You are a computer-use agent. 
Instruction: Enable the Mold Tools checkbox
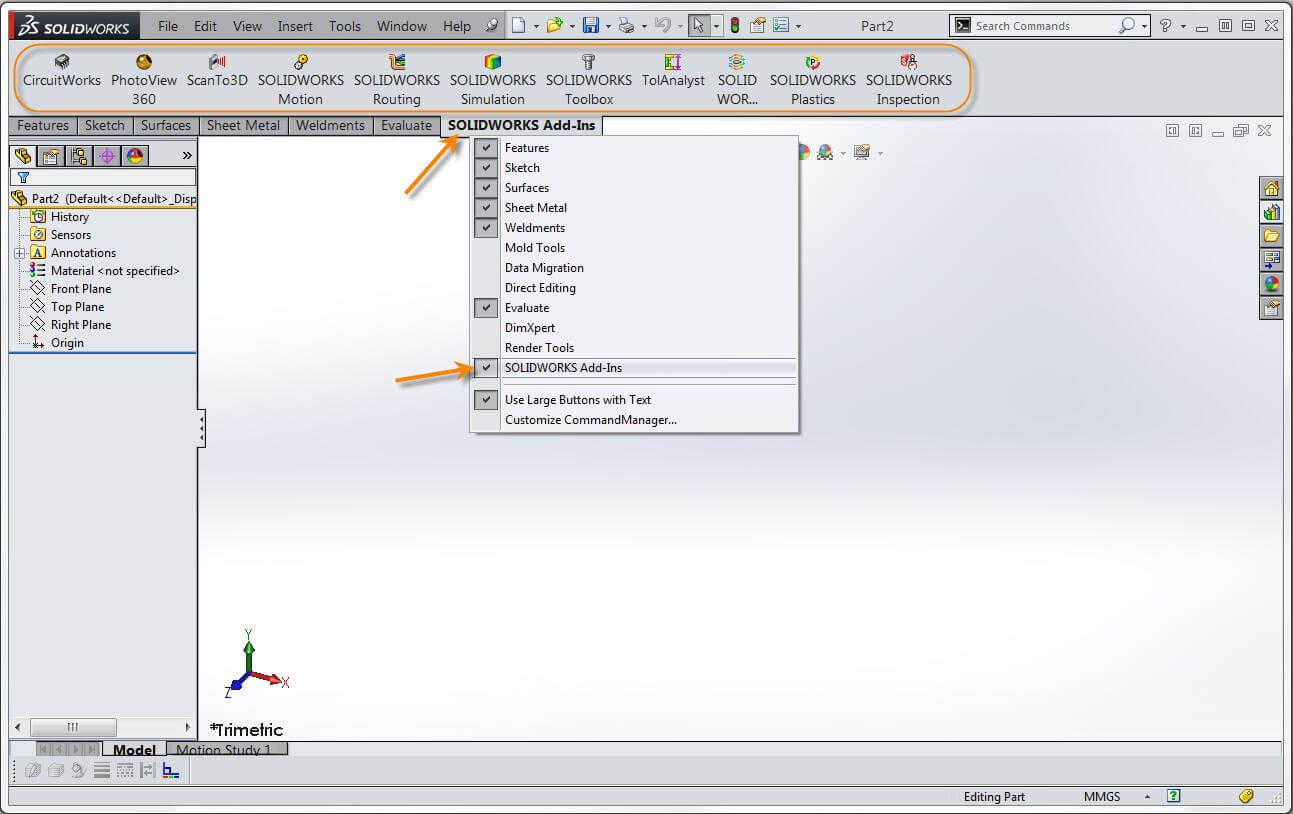pyautogui.click(x=486, y=247)
